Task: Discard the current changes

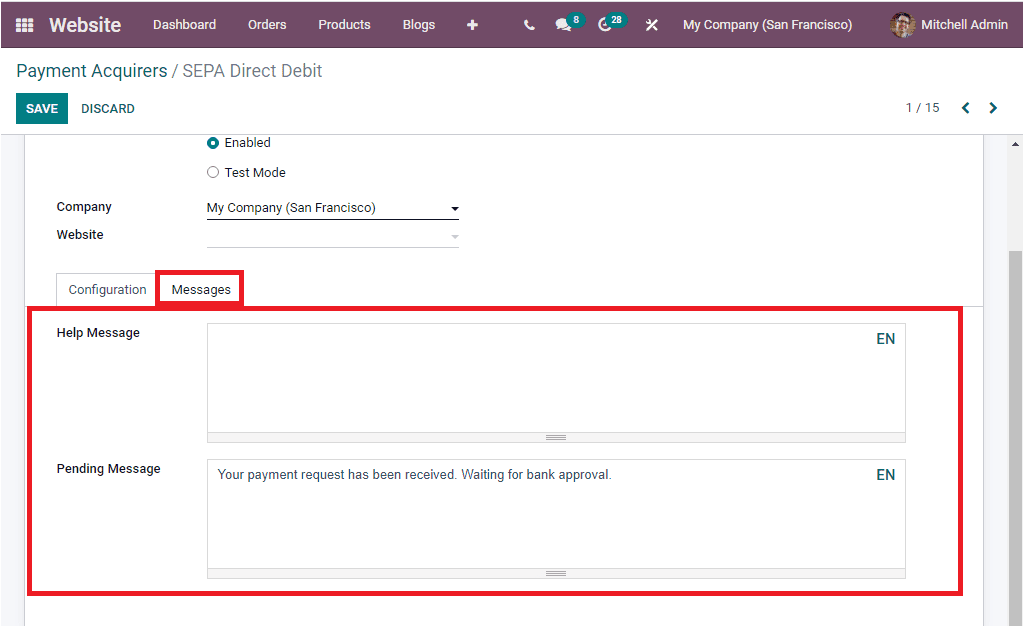Action: 107,108
